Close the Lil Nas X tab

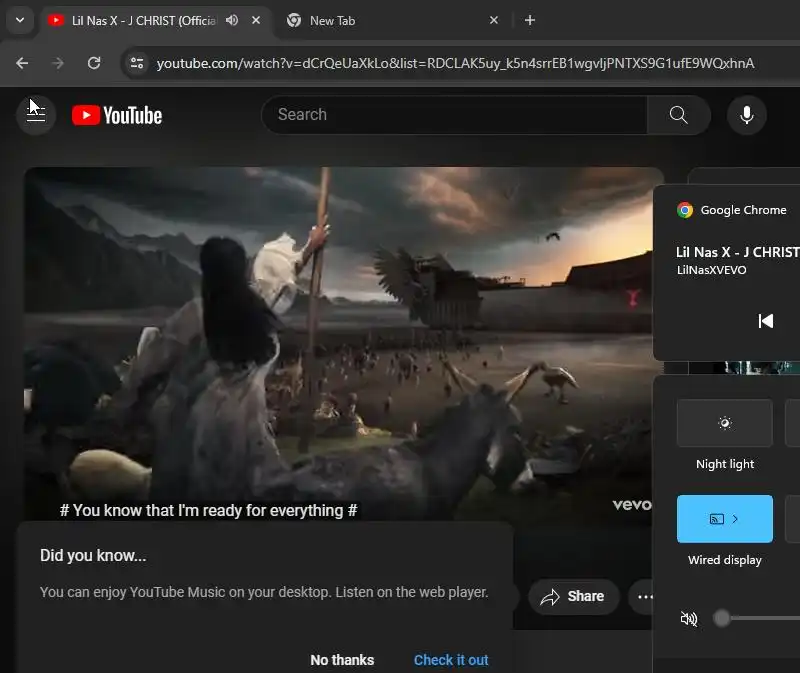pyautogui.click(x=256, y=20)
